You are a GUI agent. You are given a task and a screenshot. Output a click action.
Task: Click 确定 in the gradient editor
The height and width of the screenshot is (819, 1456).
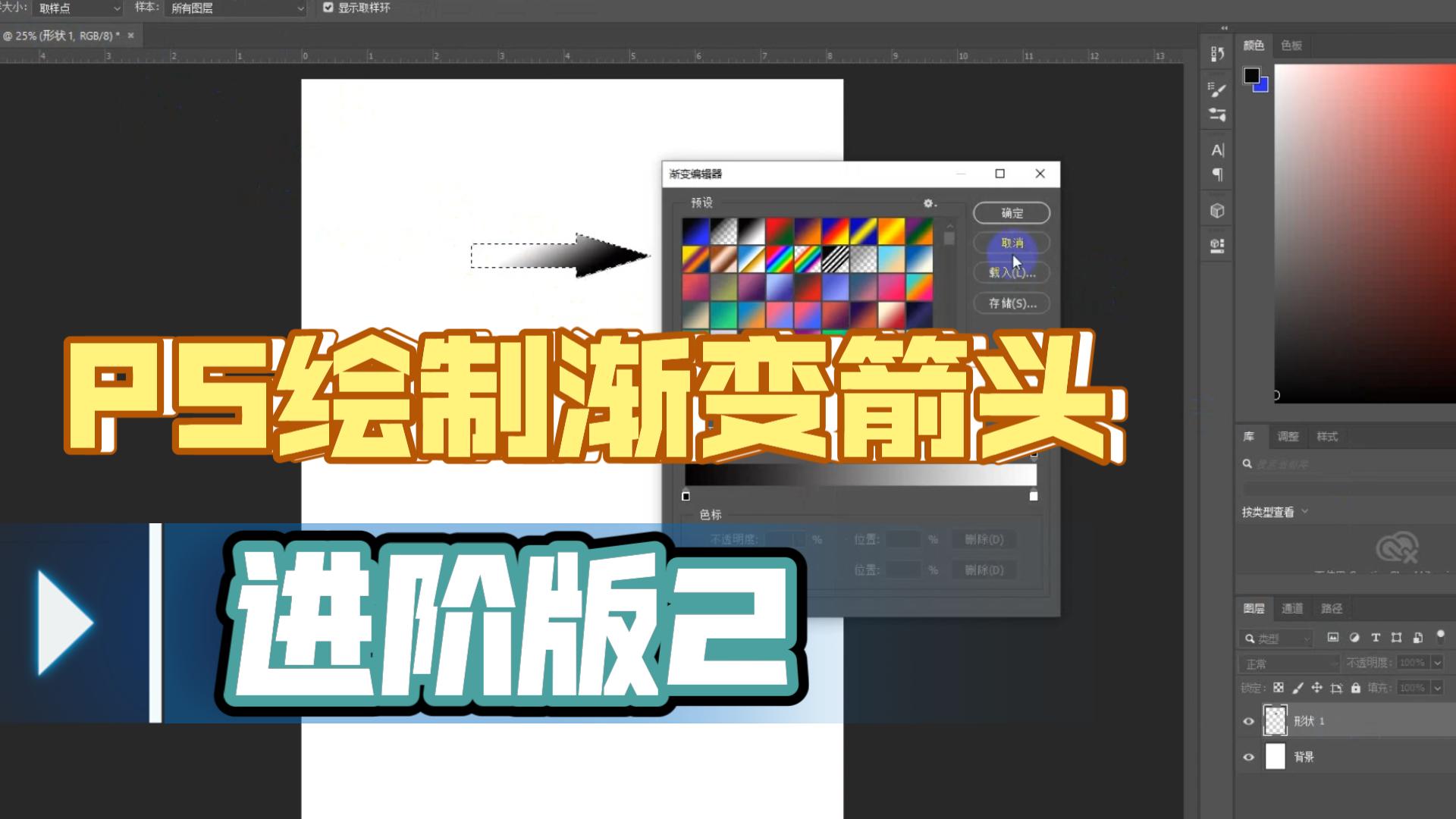click(1012, 213)
